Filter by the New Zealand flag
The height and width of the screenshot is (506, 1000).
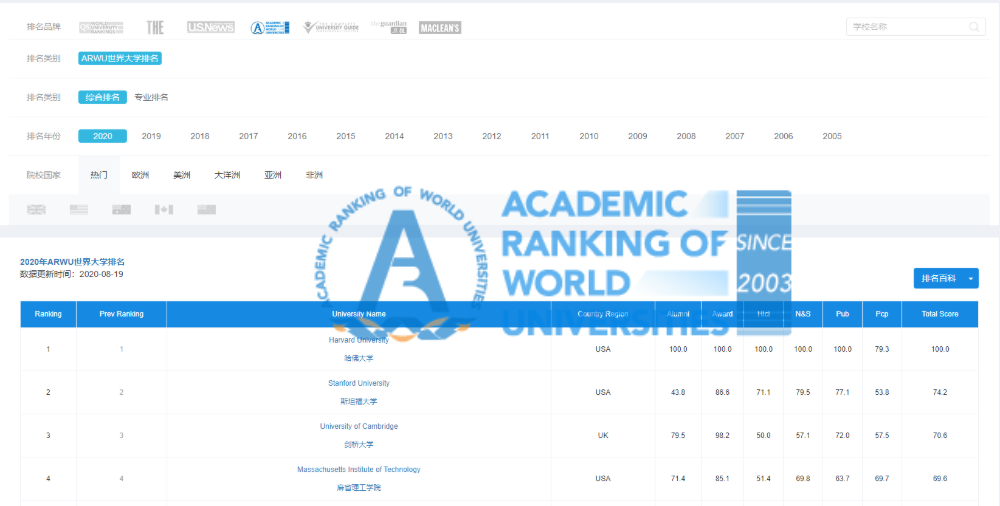207,209
